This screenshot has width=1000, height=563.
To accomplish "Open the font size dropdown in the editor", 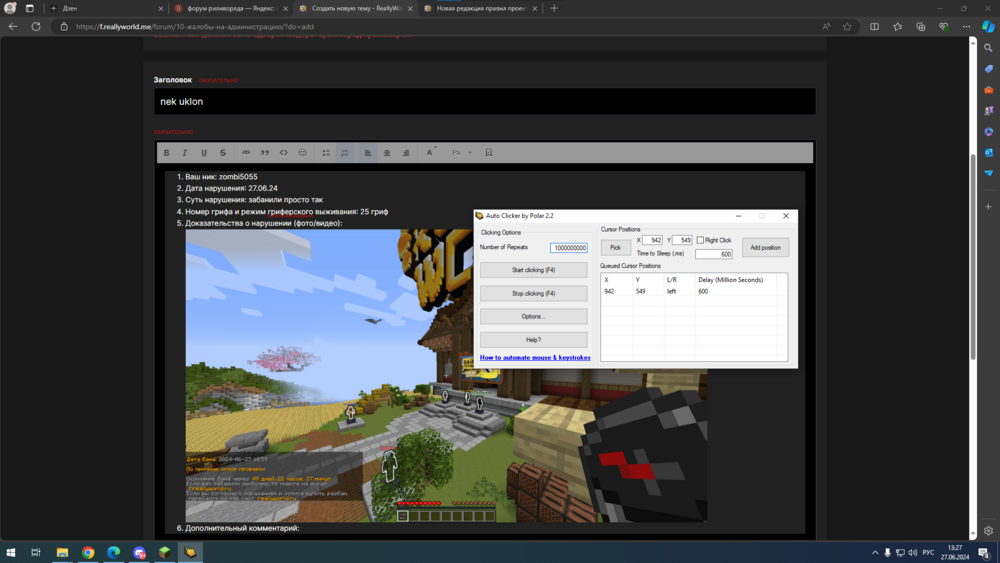I will pos(462,153).
